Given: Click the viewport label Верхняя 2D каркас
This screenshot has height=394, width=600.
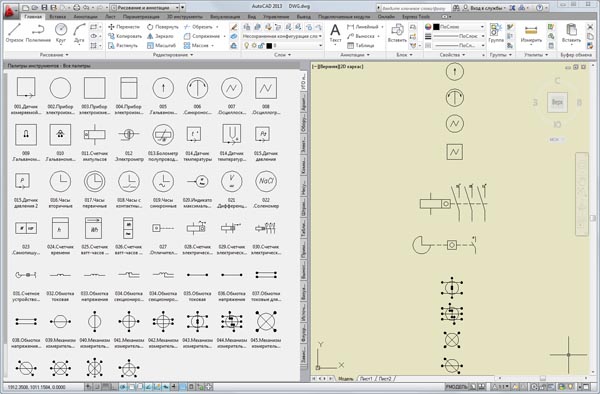Looking at the screenshot, I should pyautogui.click(x=338, y=67).
